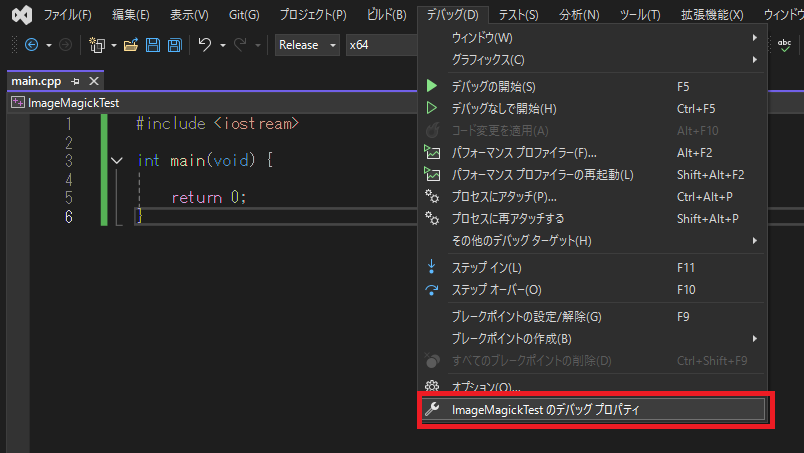Save the current file with Save icon
The height and width of the screenshot is (453, 804).
[153, 45]
